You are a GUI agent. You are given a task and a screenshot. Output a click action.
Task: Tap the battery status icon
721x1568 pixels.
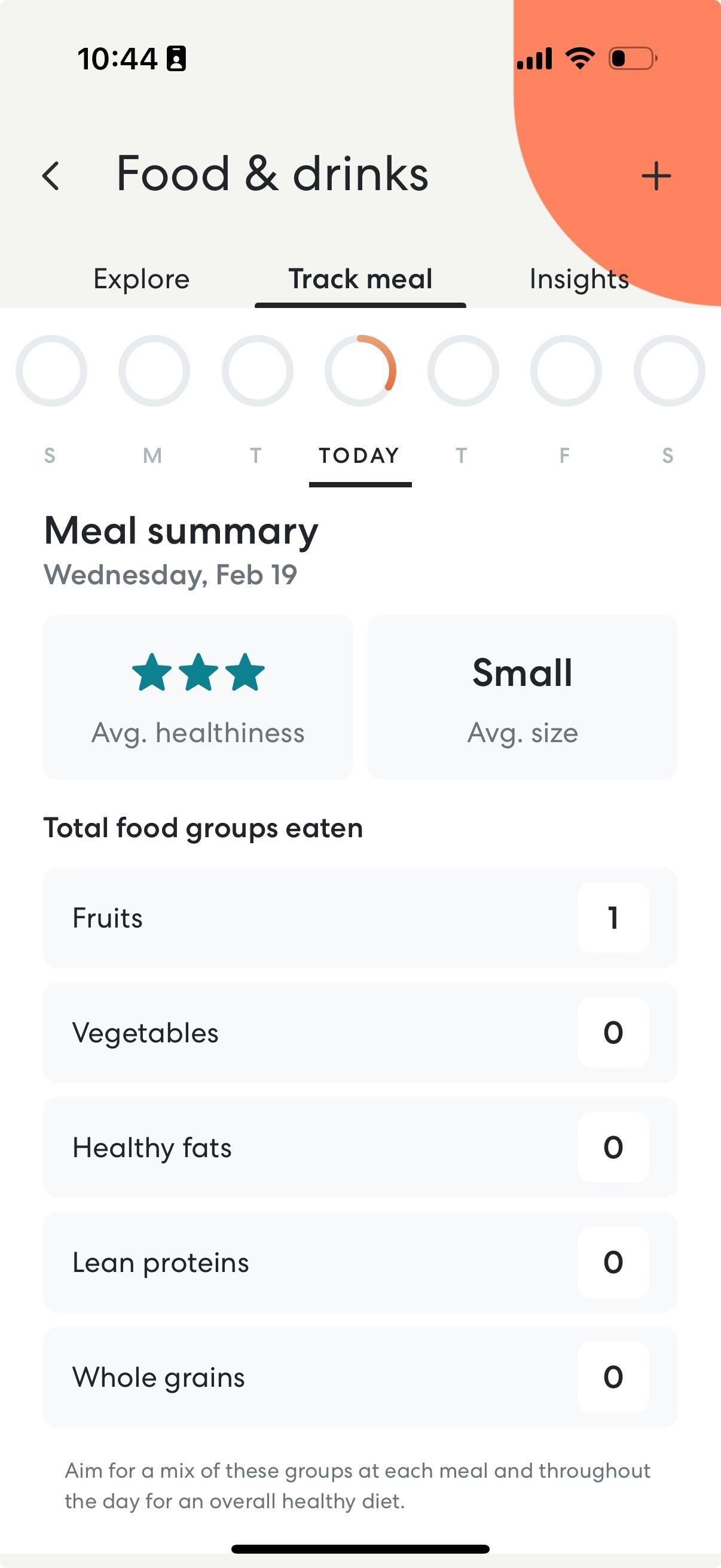633,59
